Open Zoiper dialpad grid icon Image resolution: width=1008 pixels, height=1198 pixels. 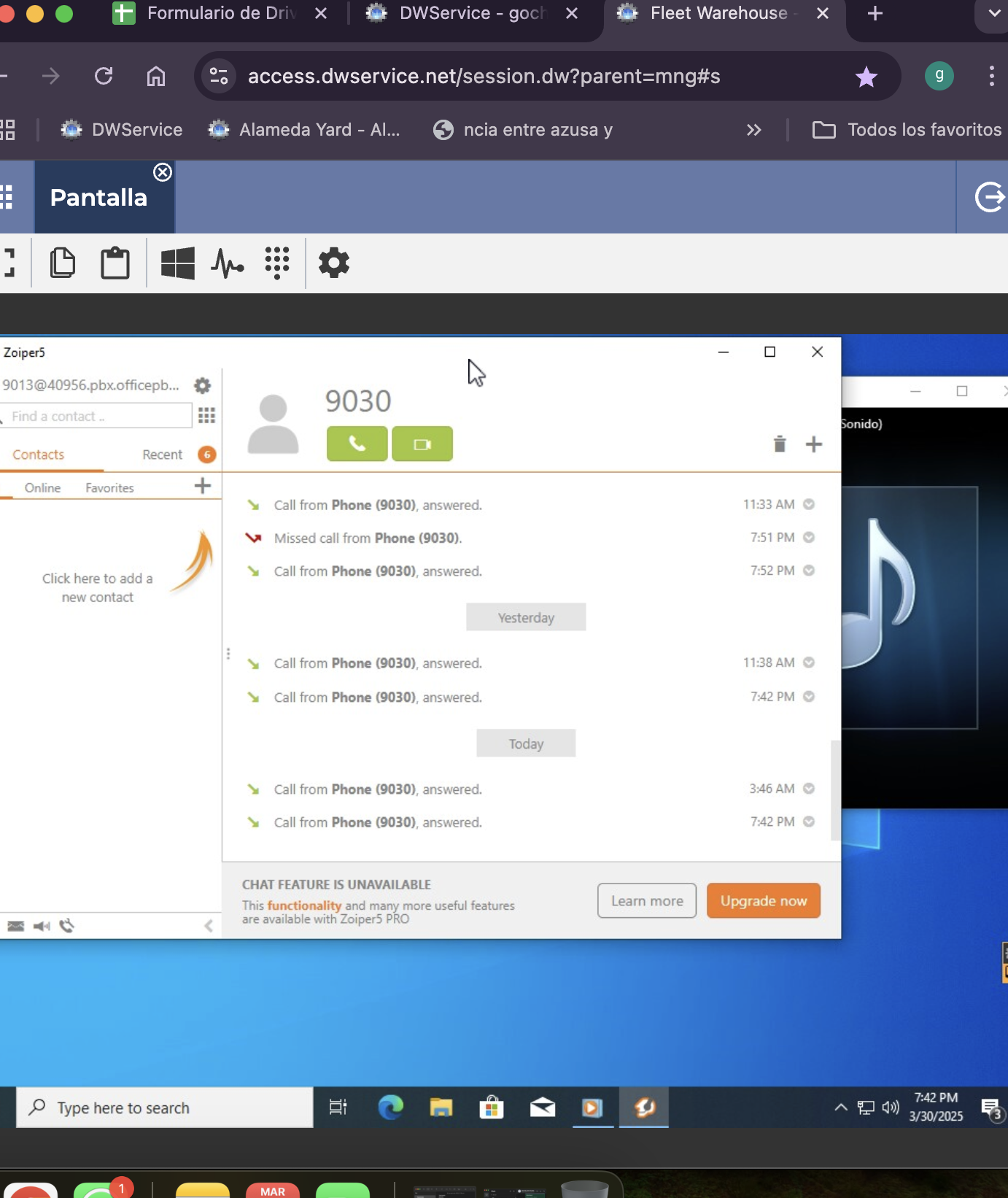click(206, 416)
